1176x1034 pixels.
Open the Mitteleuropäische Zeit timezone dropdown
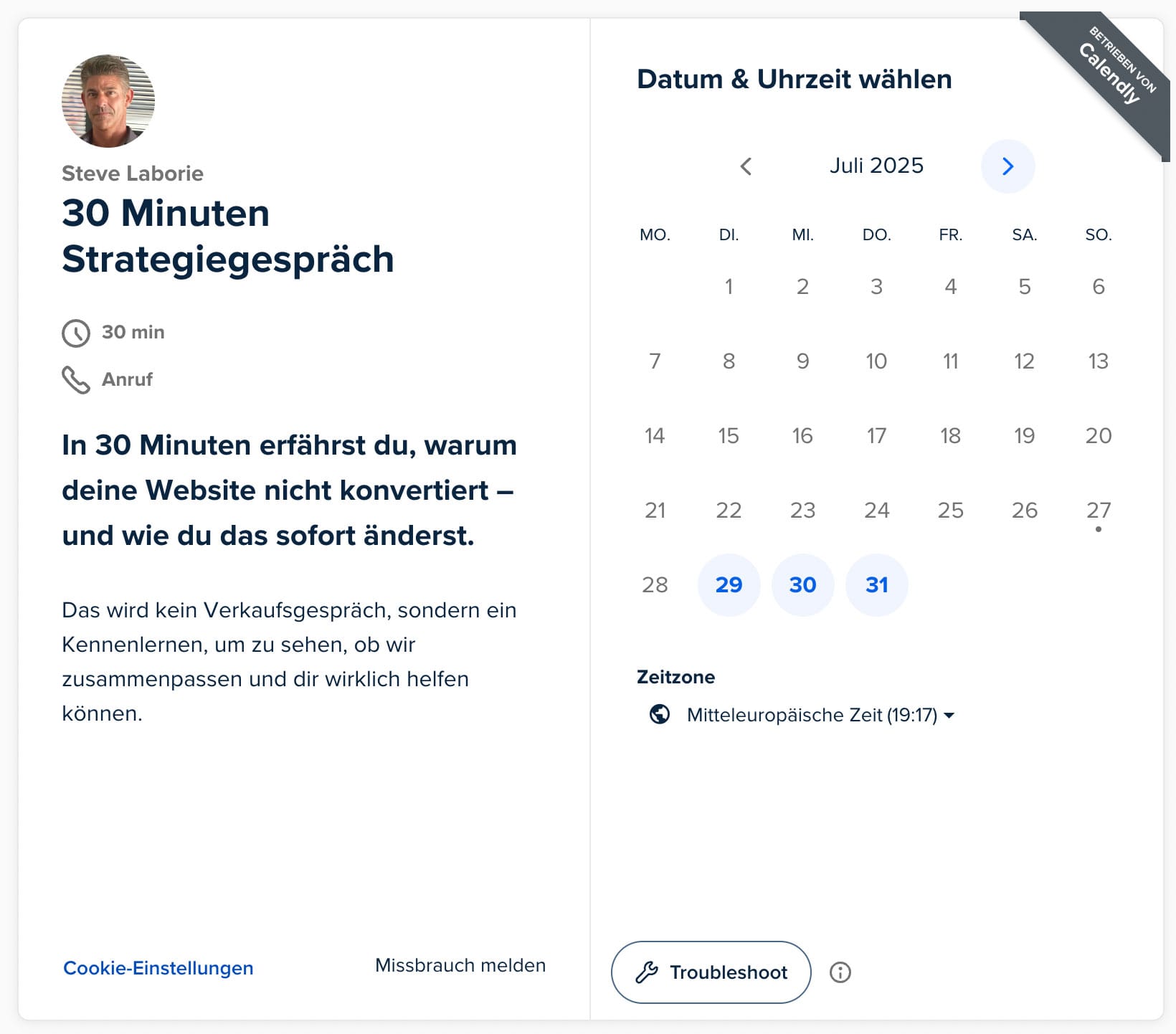[812, 715]
